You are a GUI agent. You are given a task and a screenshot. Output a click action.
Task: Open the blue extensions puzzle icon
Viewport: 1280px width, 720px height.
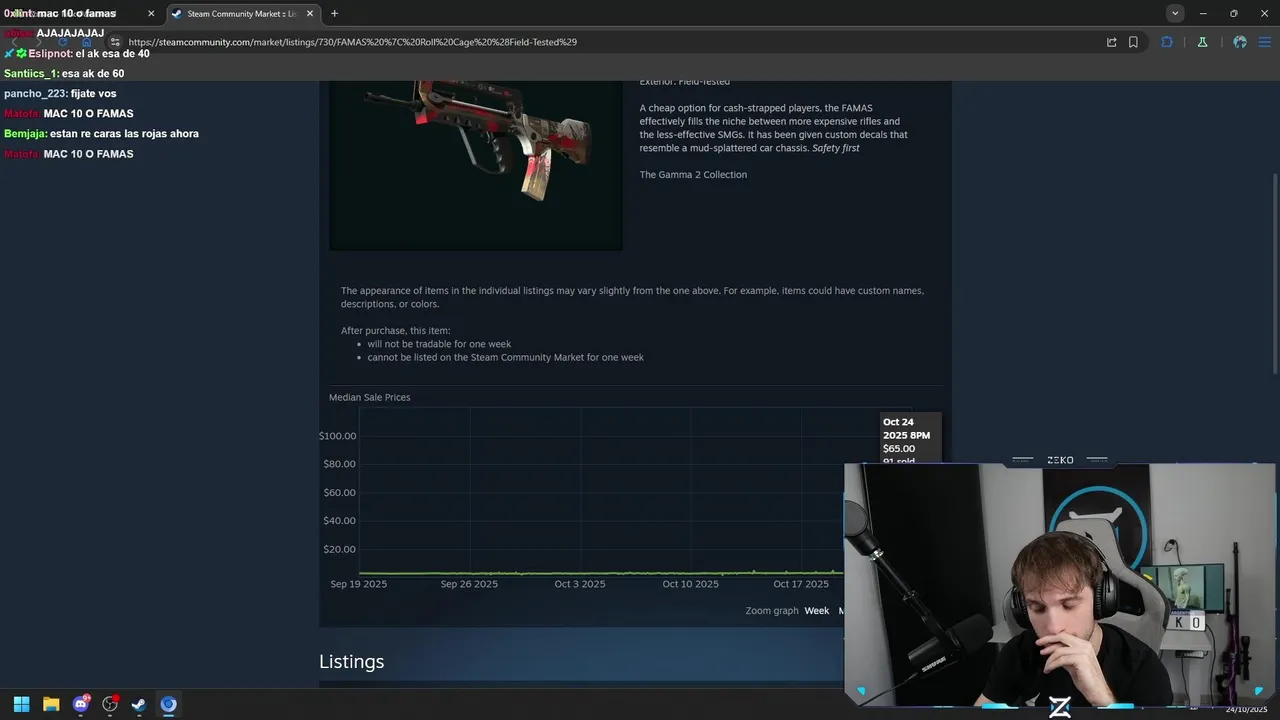point(1167,42)
